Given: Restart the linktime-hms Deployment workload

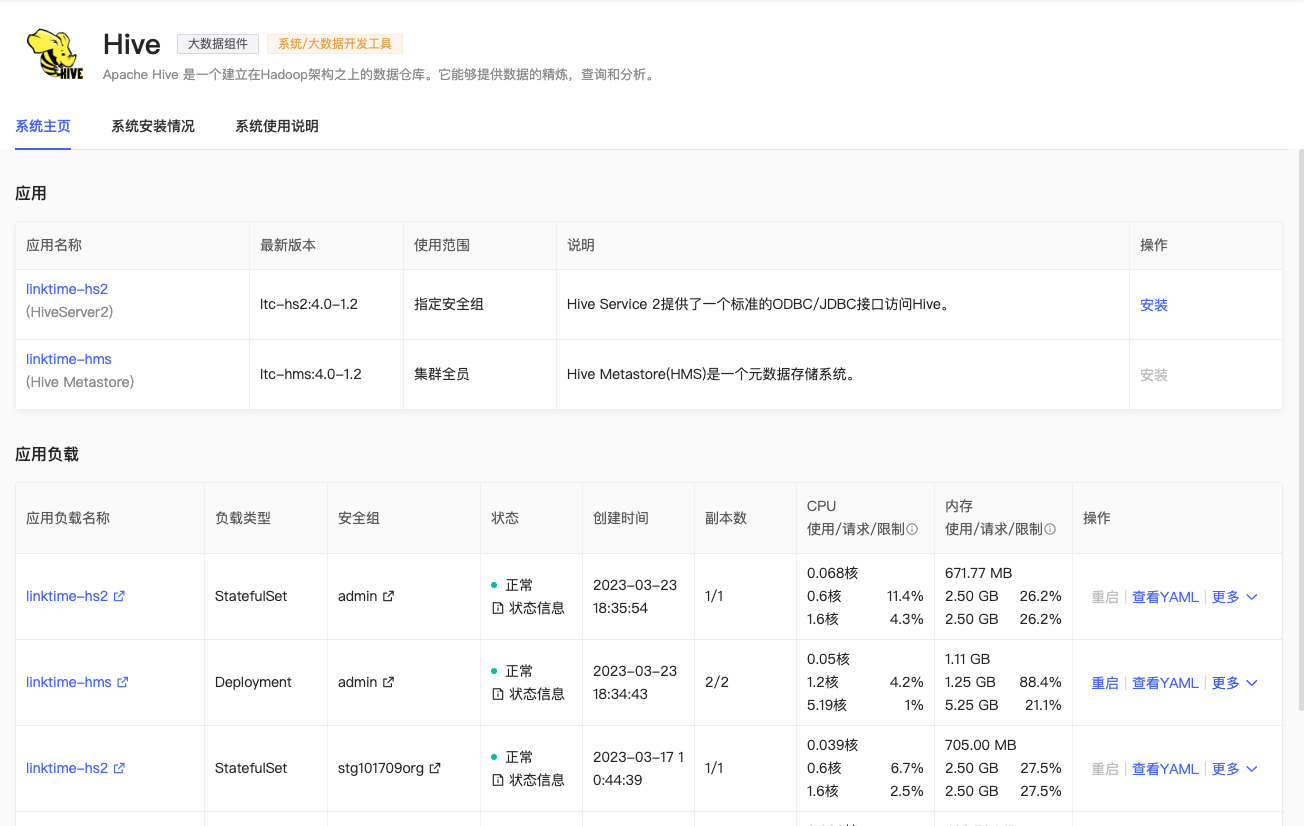Looking at the screenshot, I should 1105,683.
